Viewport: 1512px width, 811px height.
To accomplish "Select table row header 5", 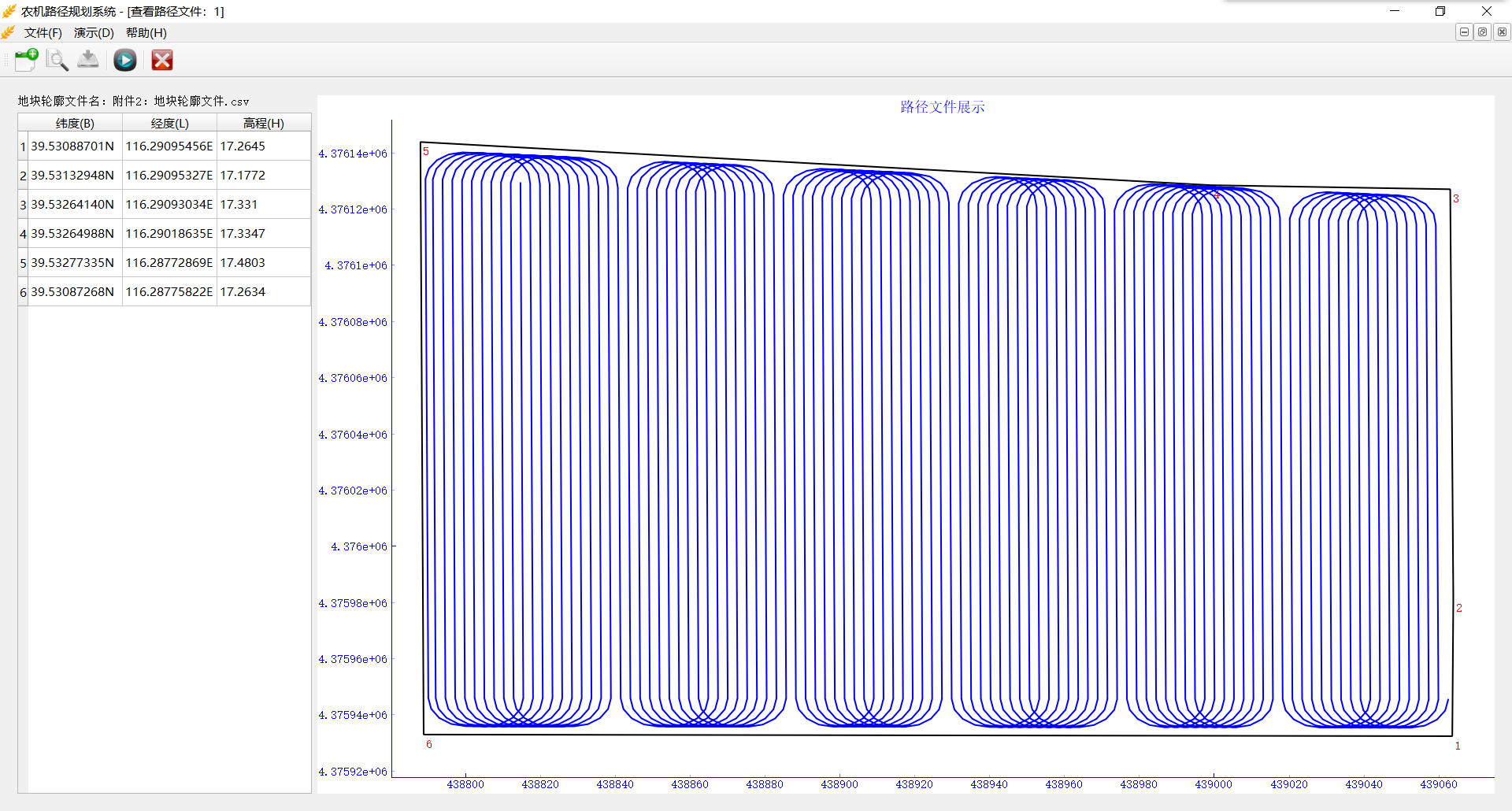I will 23,263.
